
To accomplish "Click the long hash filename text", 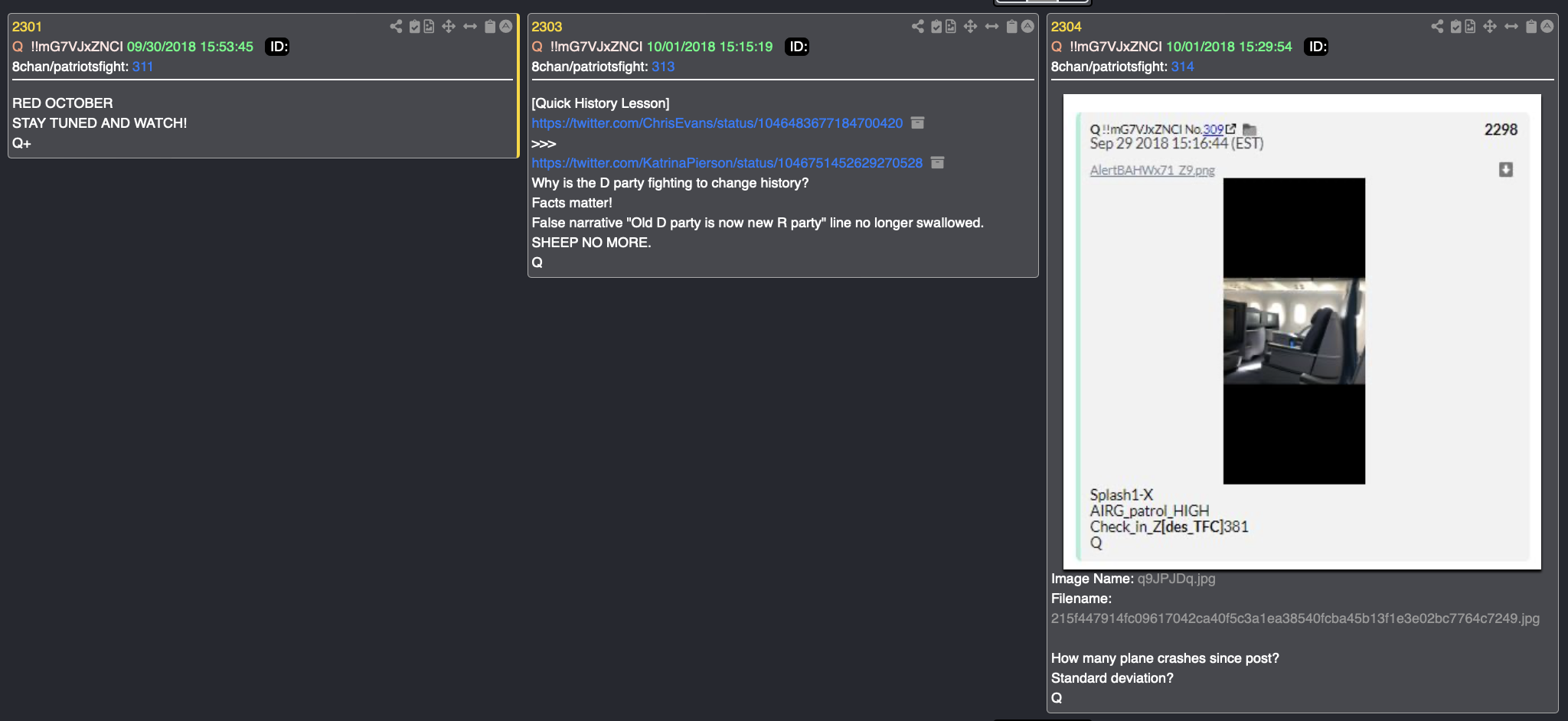I will pos(1295,618).
